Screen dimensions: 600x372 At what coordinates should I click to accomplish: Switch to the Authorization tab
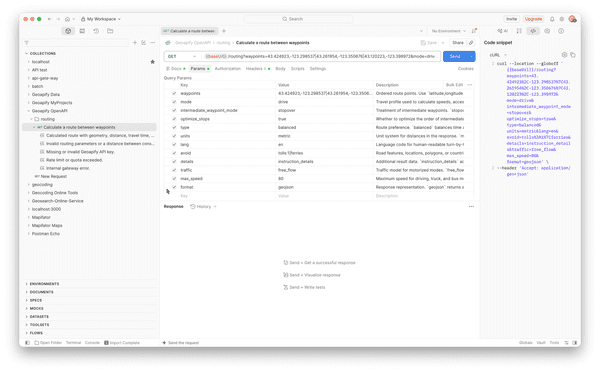click(x=228, y=69)
